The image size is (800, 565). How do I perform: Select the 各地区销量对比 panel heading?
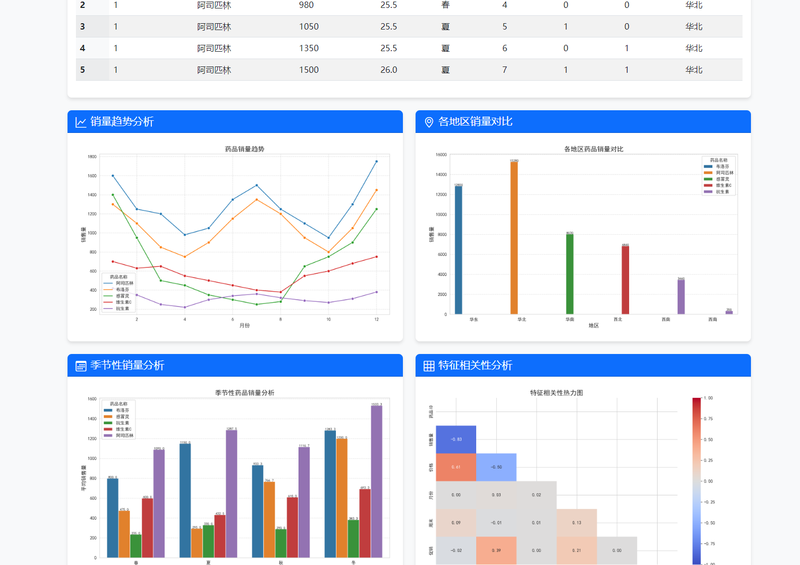[x=475, y=121]
